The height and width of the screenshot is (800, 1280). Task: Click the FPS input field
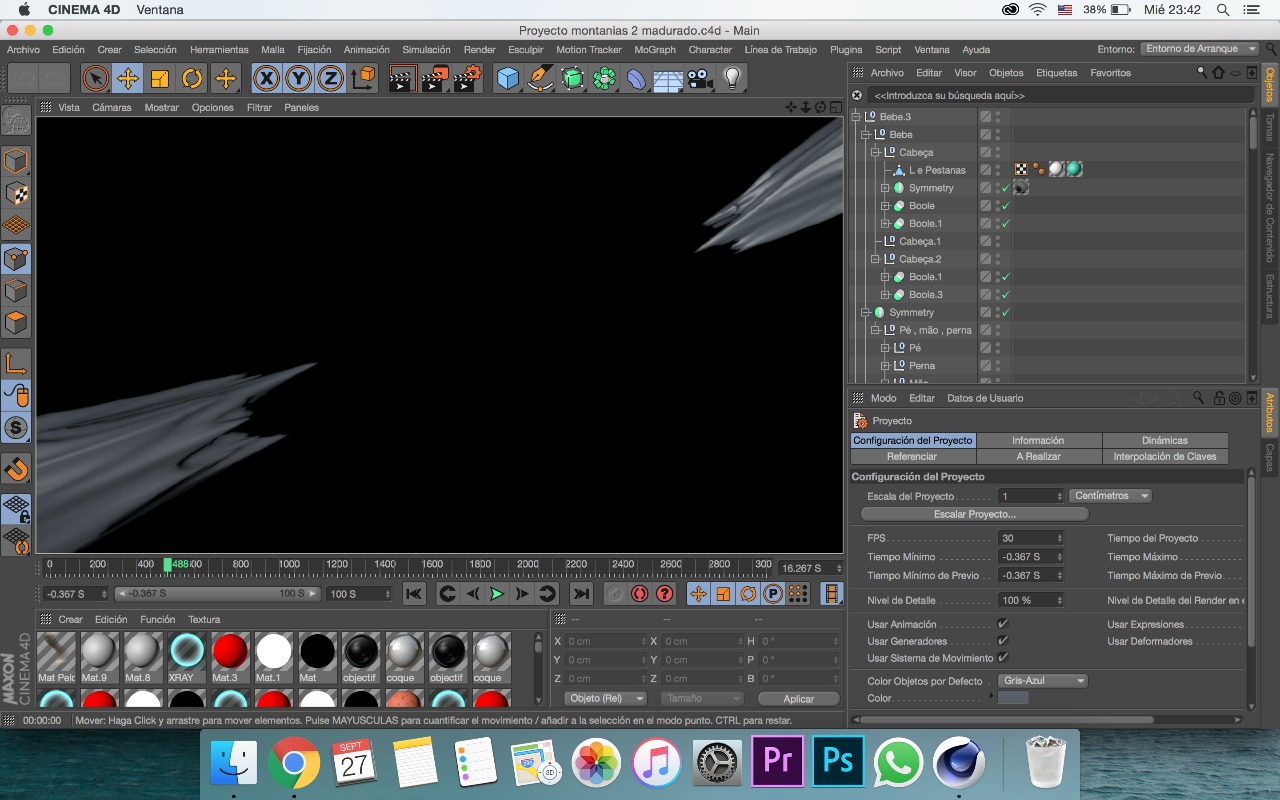tap(1030, 538)
